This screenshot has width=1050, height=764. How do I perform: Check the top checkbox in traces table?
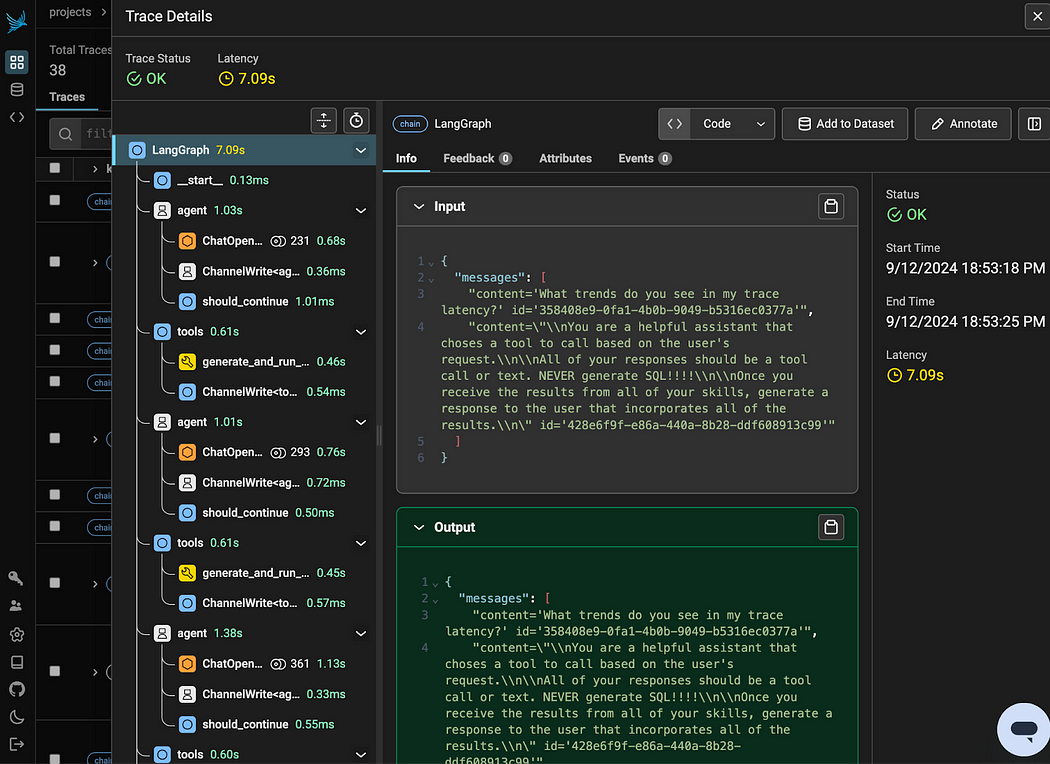(55, 168)
